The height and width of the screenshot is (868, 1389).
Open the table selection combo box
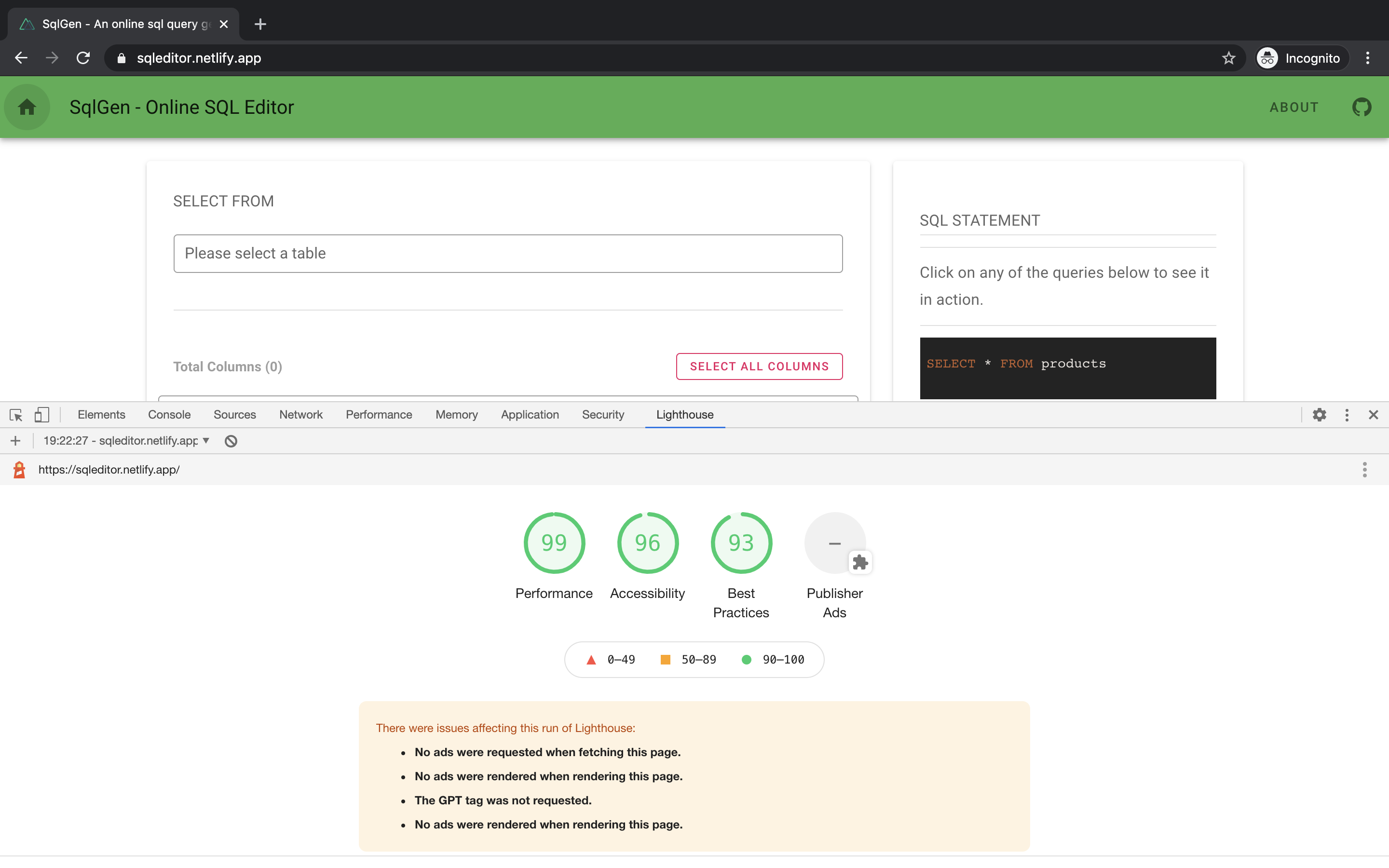[x=507, y=253]
